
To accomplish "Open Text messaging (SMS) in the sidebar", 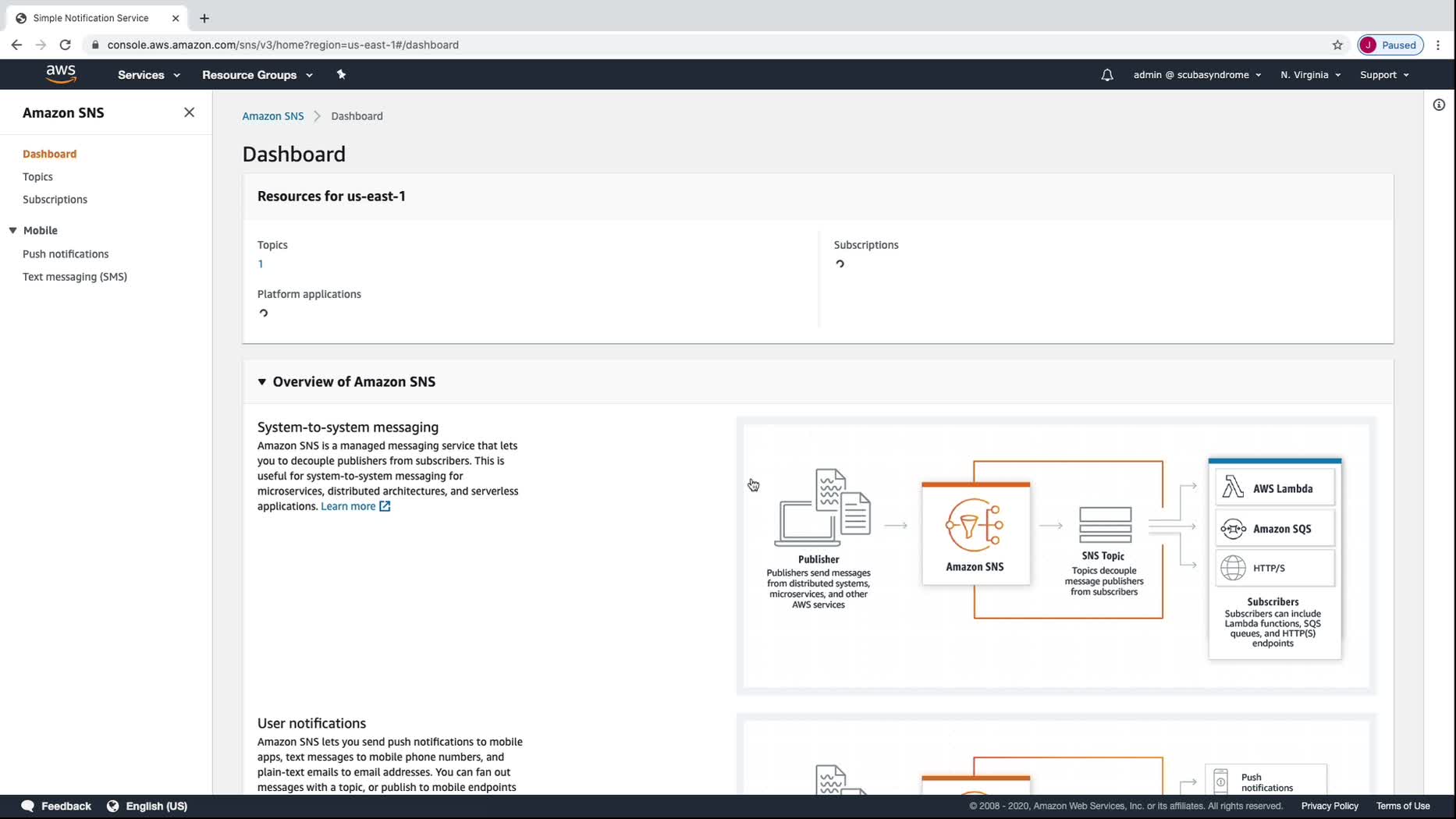I will (75, 276).
